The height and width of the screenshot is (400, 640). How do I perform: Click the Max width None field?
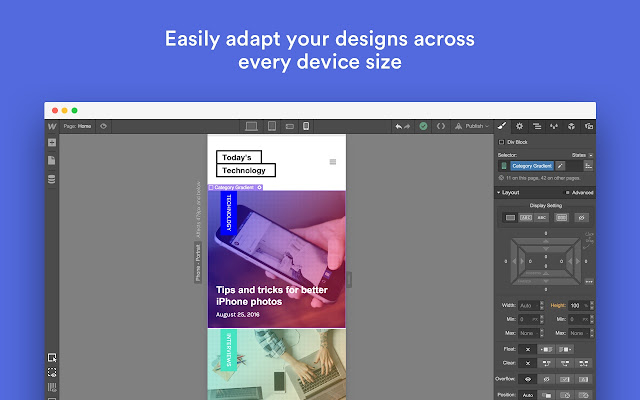click(528, 333)
